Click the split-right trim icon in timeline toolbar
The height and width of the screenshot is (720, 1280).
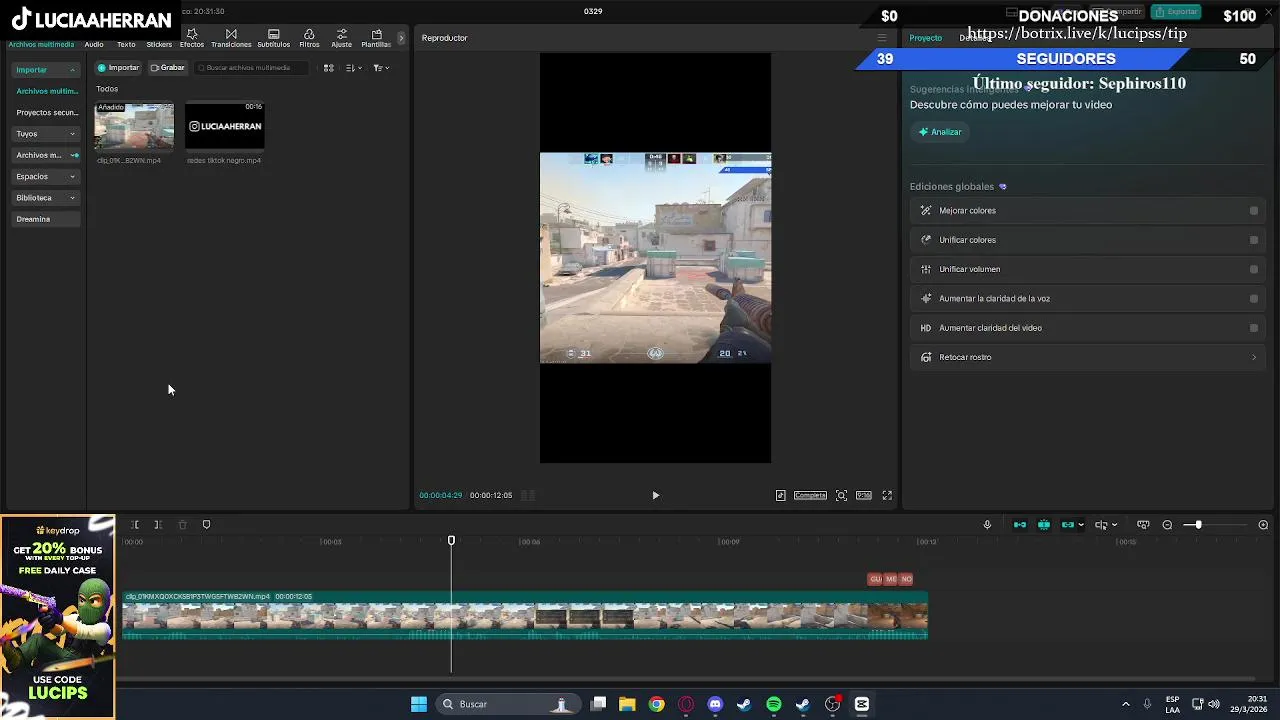tap(158, 525)
